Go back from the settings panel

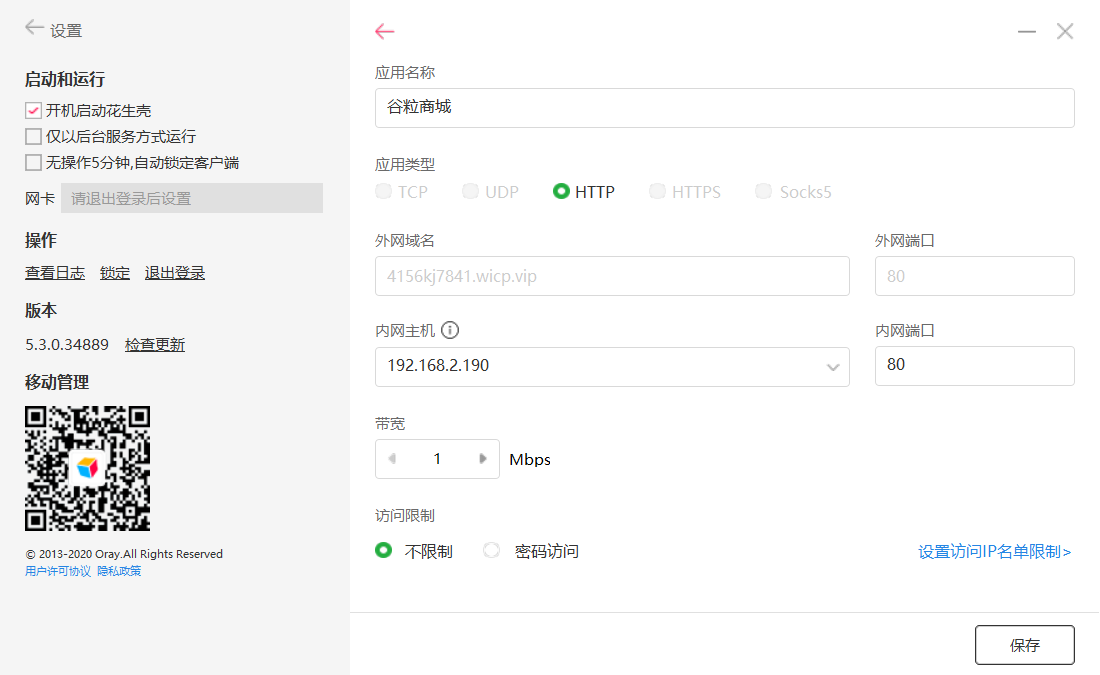34,27
